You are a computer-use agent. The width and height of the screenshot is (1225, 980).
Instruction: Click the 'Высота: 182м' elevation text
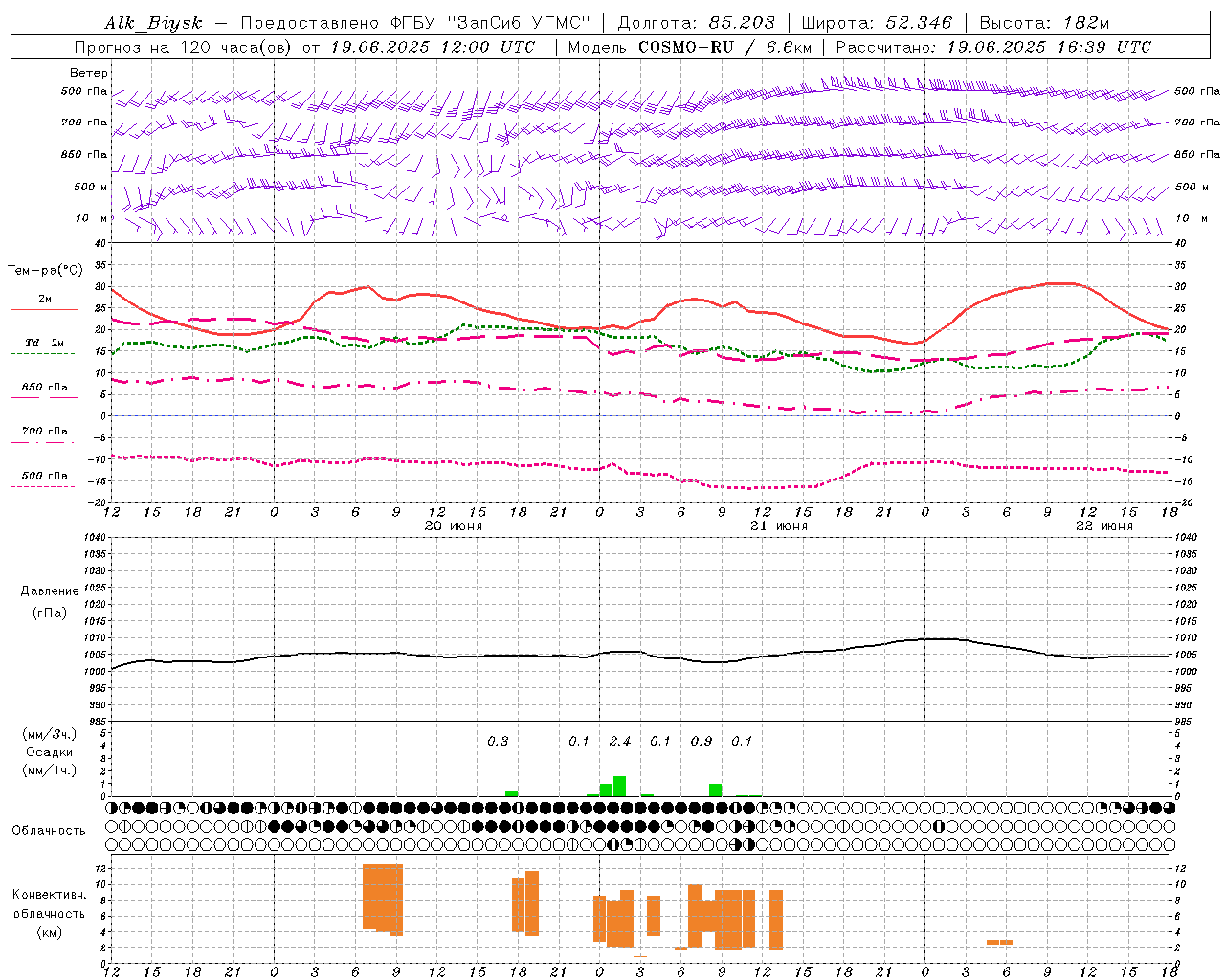[1044, 23]
